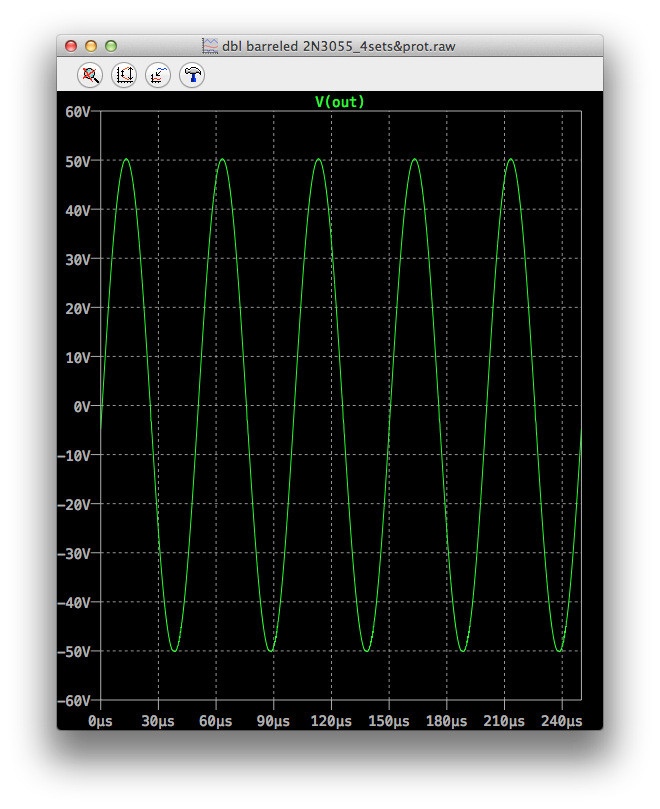
Task: Click the pick visible traces toolbar icon
Action: [158, 75]
